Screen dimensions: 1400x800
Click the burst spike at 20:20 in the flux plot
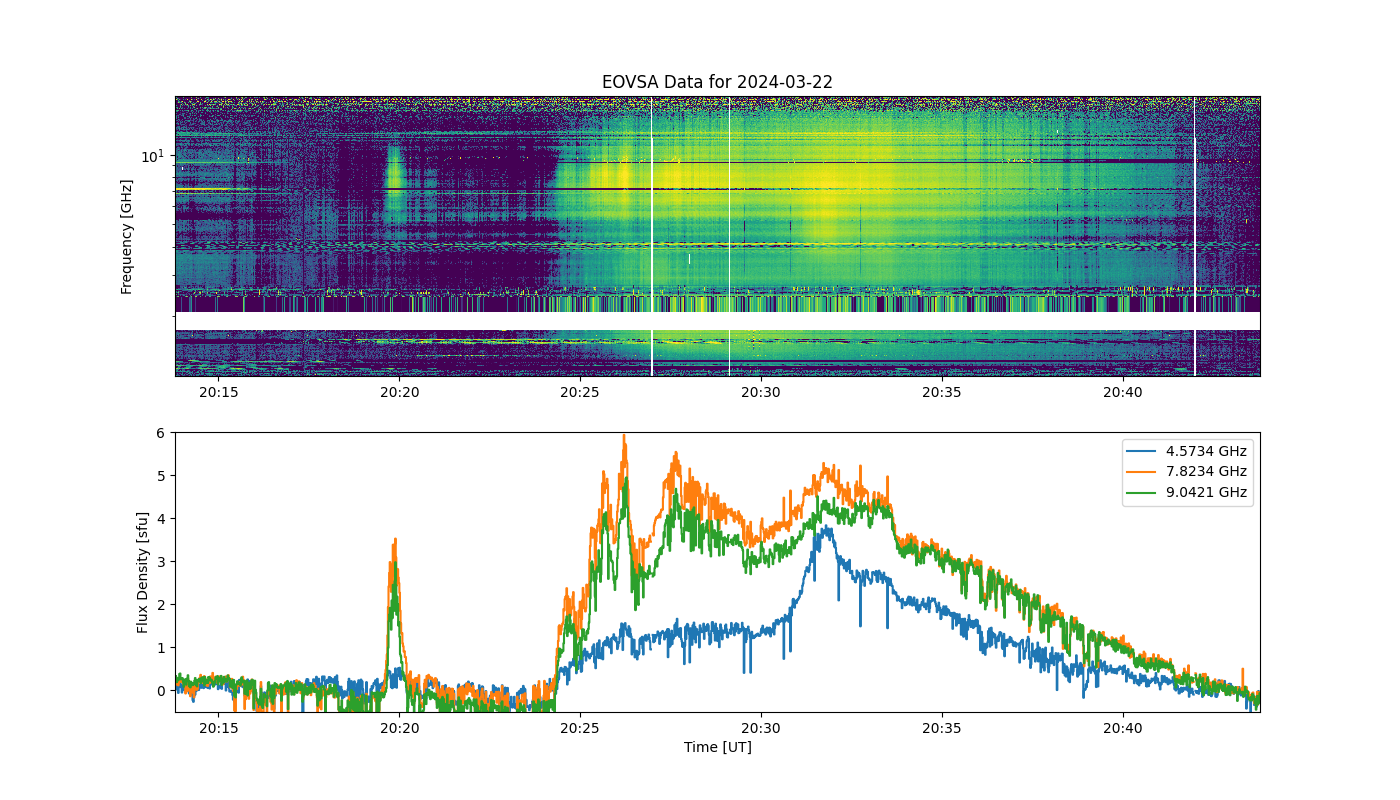tap(395, 560)
